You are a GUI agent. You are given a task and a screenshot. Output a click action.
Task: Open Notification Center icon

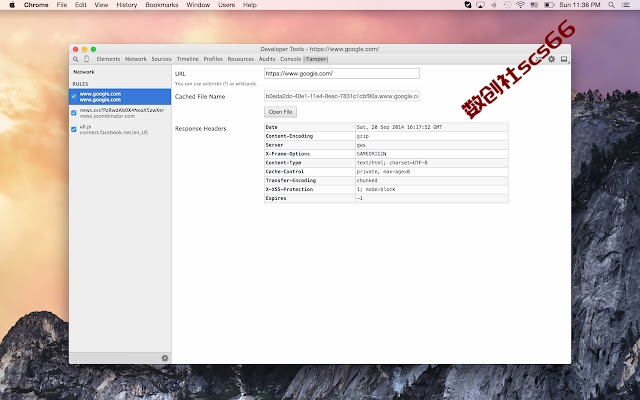[626, 5]
